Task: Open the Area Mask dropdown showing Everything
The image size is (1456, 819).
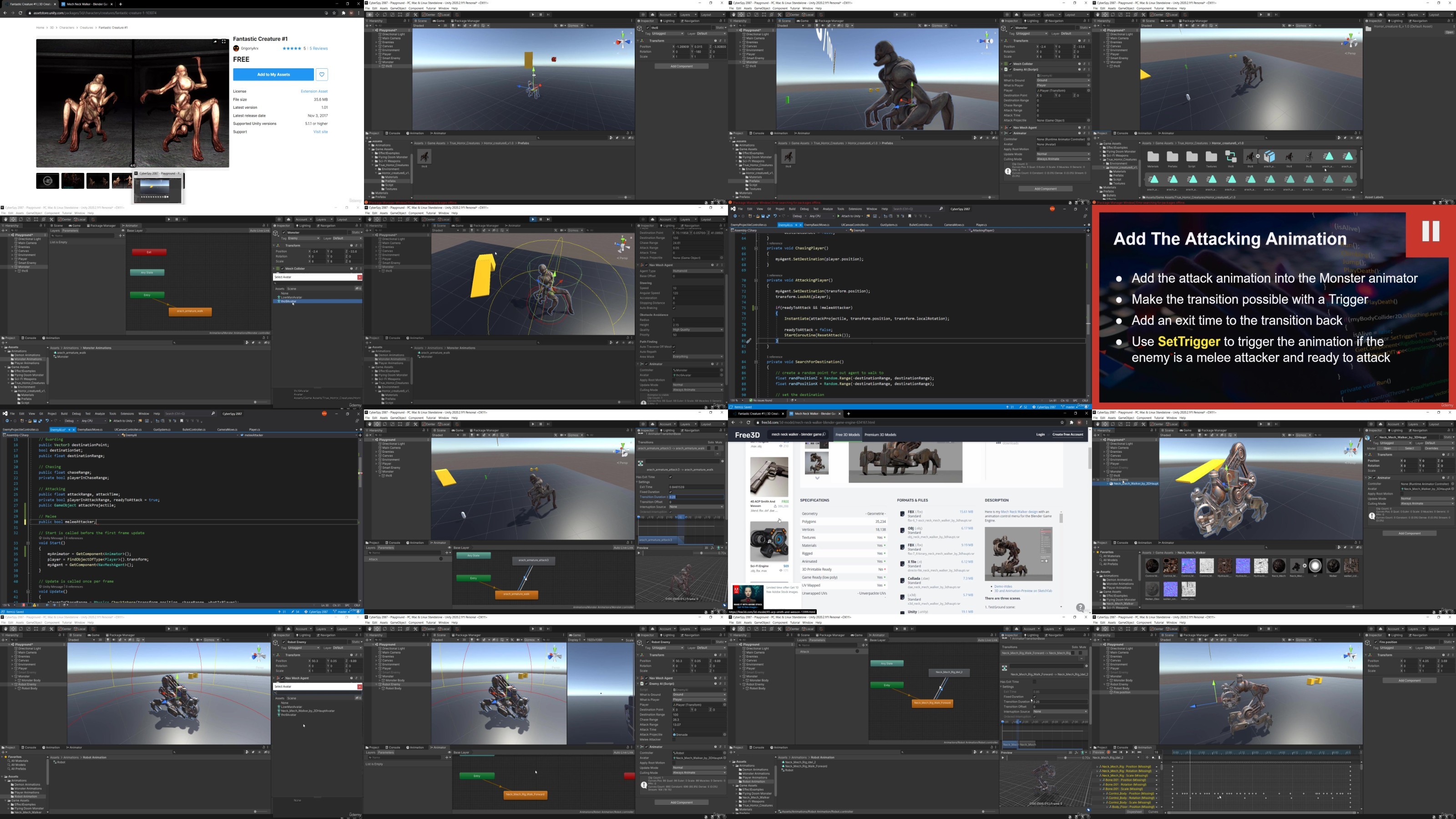Action: point(698,357)
